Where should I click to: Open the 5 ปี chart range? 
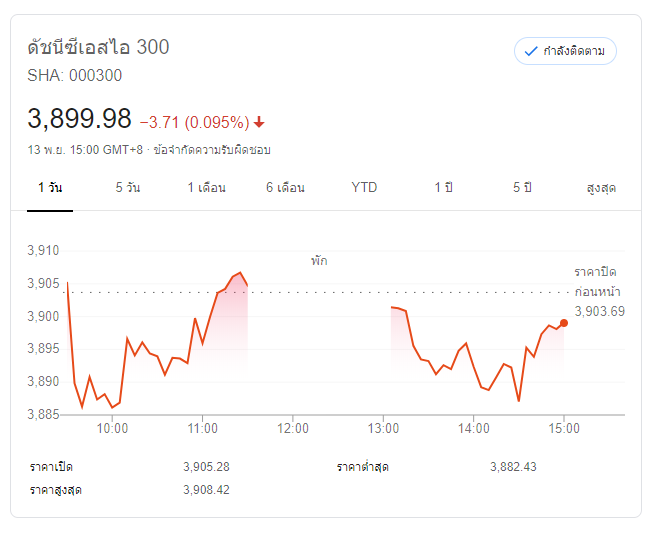(x=522, y=188)
